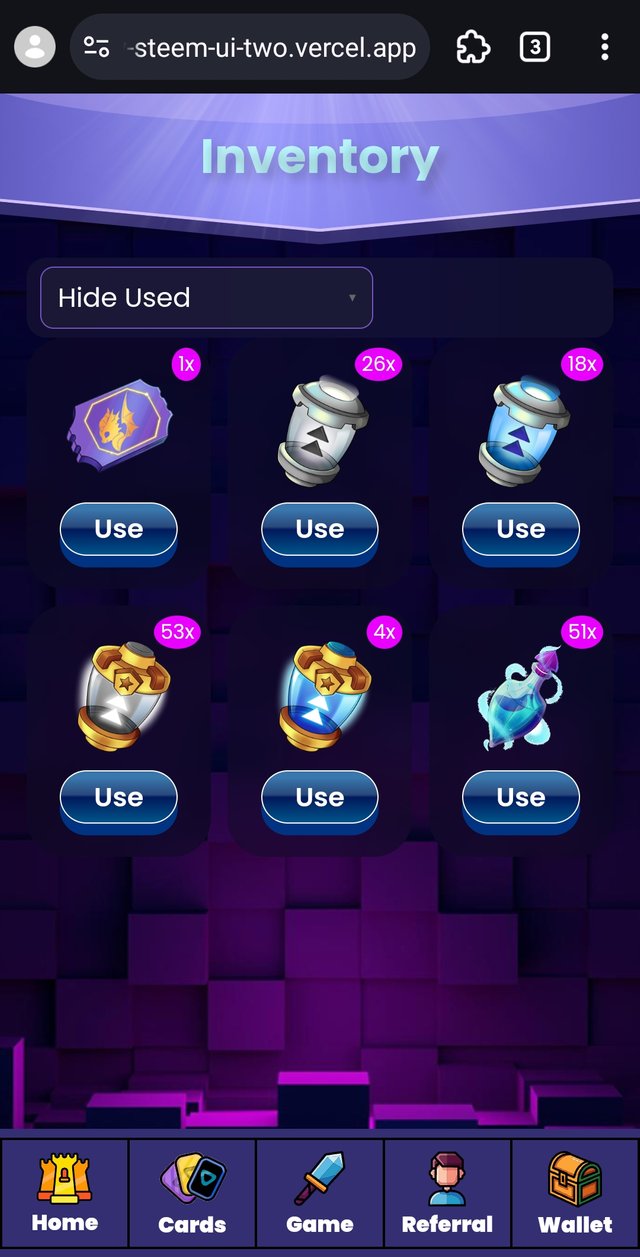Click the dropdown arrow next to Hide Used

click(352, 298)
